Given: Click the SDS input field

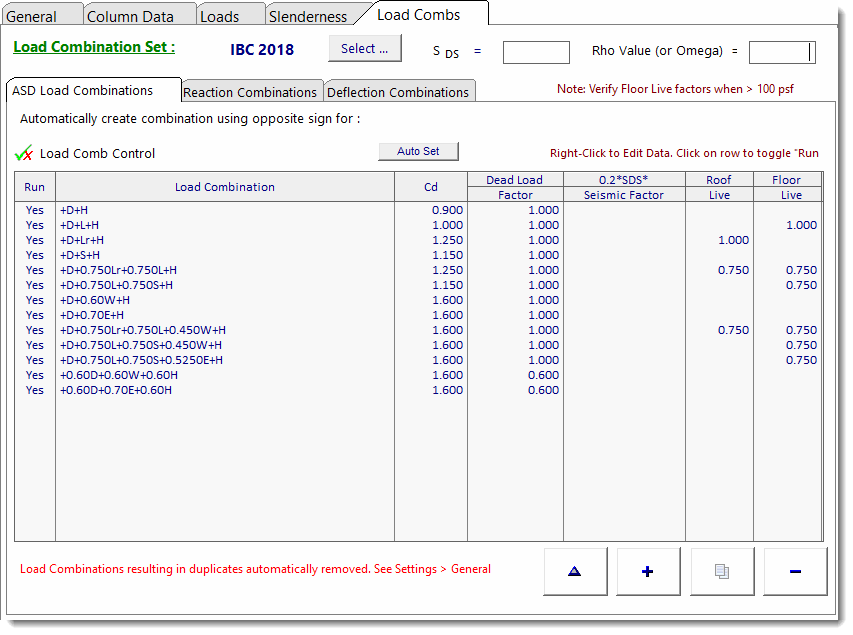Looking at the screenshot, I should coord(536,52).
